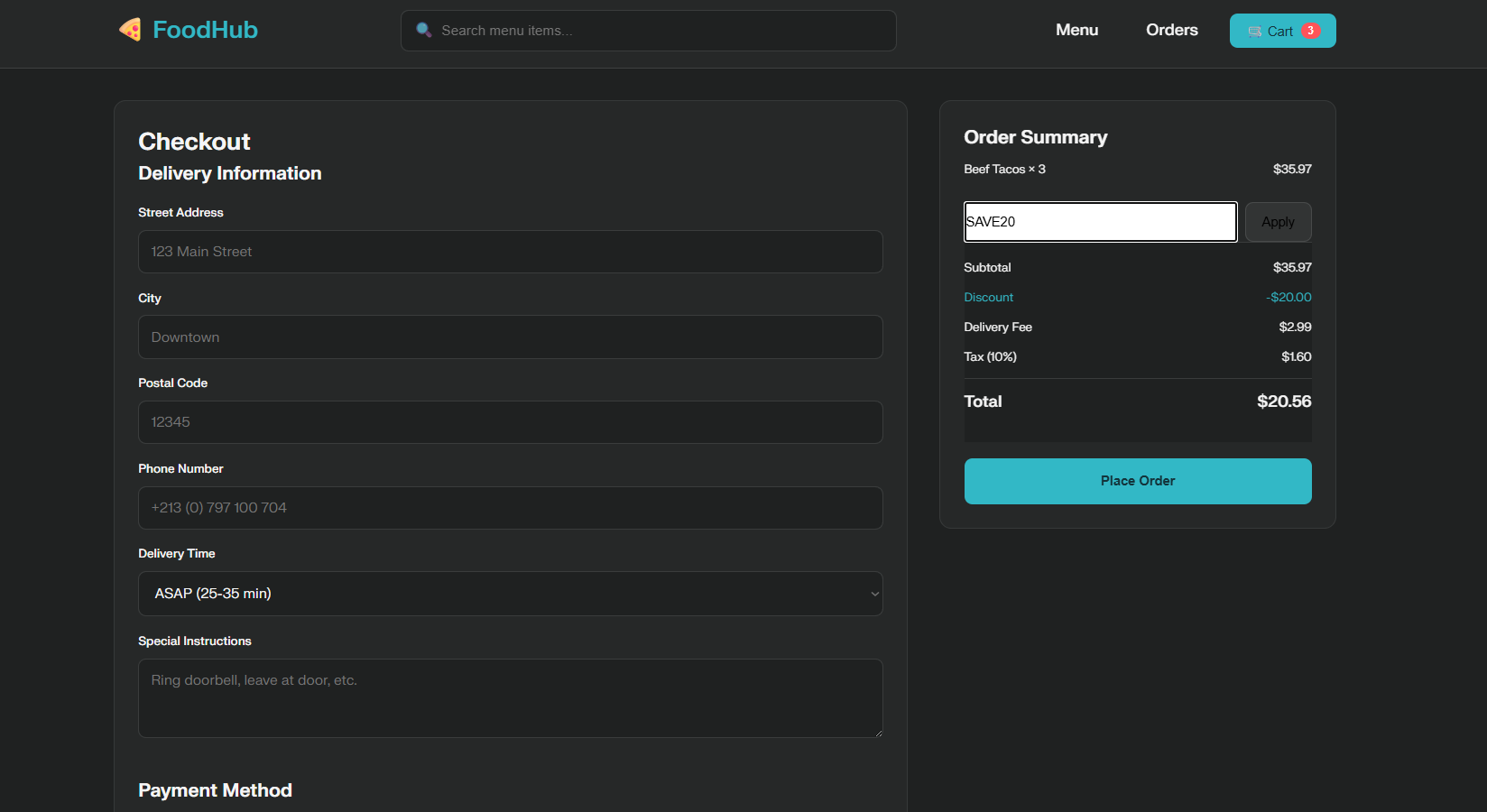Click the red cart count badge

click(x=1310, y=31)
